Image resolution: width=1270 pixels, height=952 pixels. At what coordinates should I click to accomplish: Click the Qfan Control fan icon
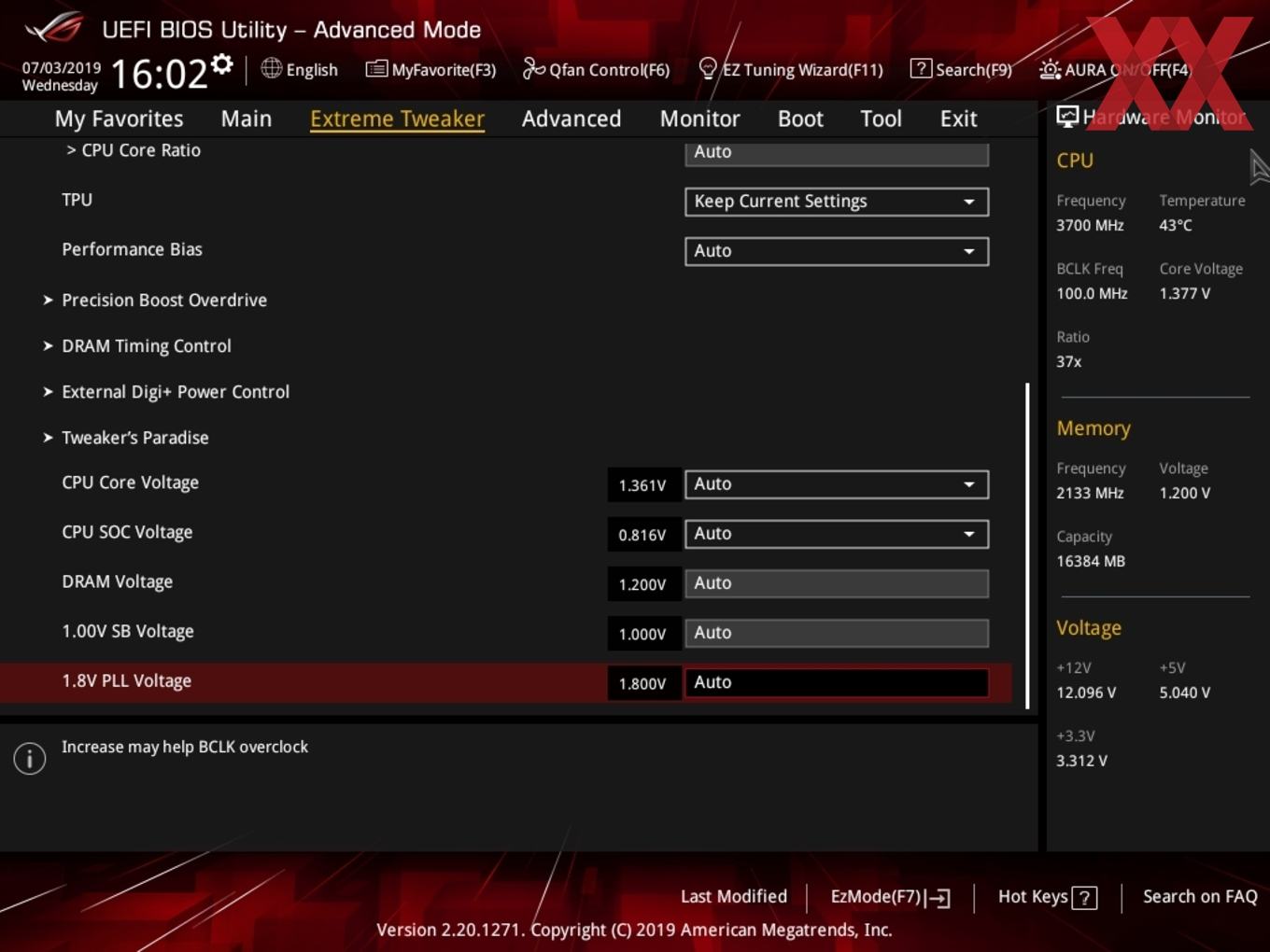coord(533,68)
